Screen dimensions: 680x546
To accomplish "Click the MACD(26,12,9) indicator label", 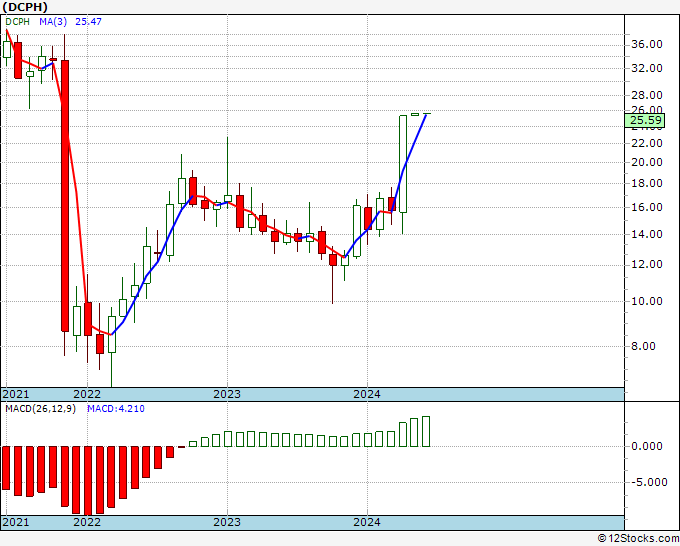I will pyautogui.click(x=40, y=409).
